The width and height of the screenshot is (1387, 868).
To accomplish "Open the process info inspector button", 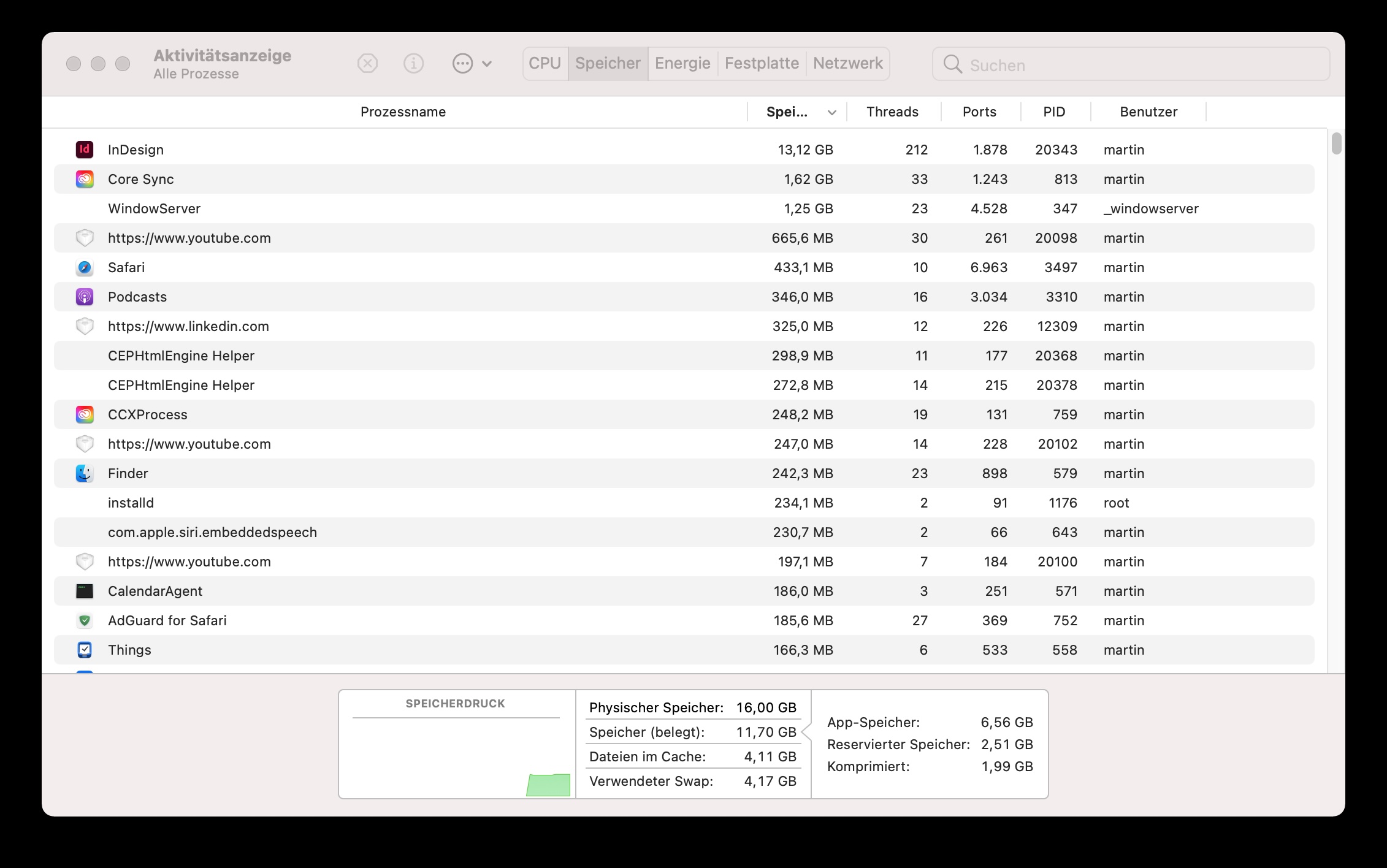I will [413, 63].
